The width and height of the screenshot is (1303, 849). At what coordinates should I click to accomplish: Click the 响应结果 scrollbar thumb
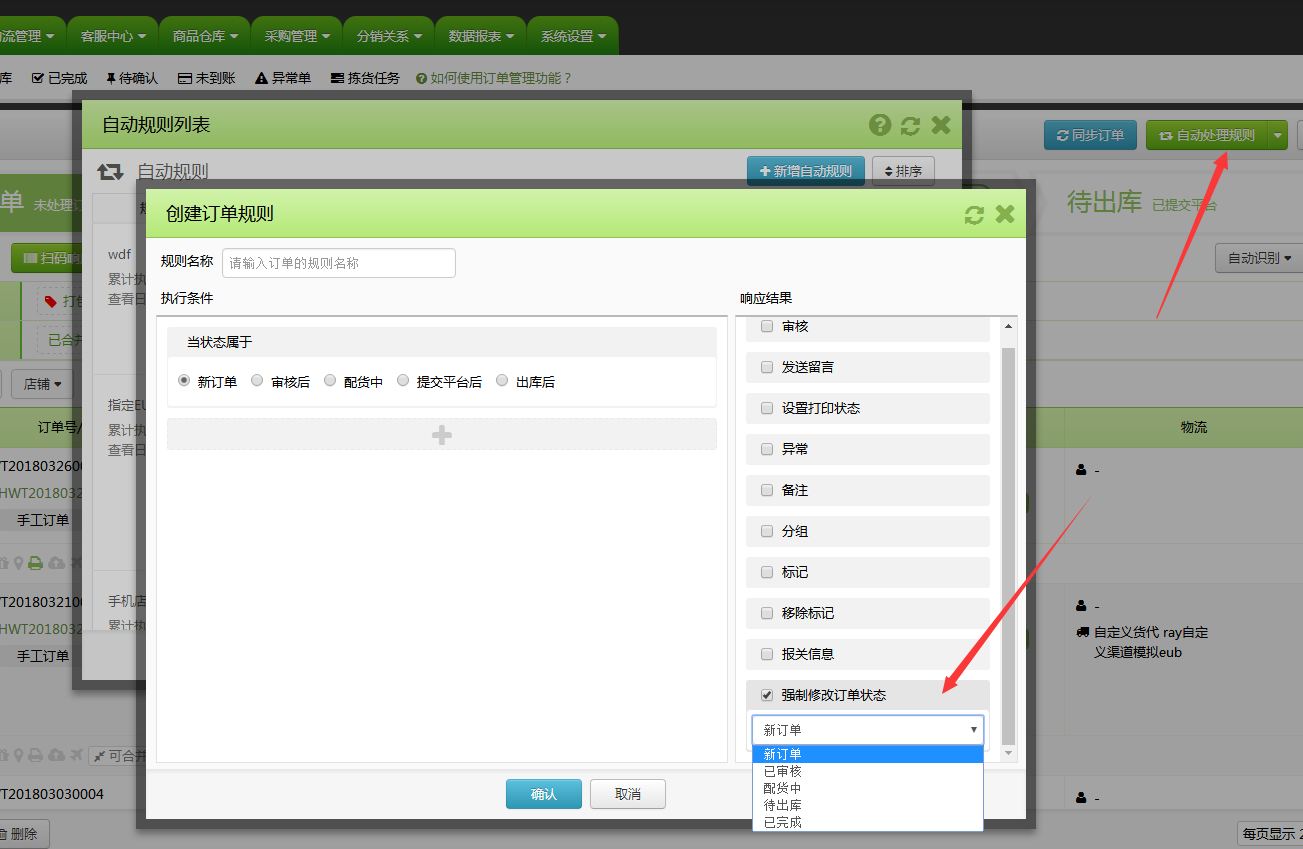(1008, 545)
